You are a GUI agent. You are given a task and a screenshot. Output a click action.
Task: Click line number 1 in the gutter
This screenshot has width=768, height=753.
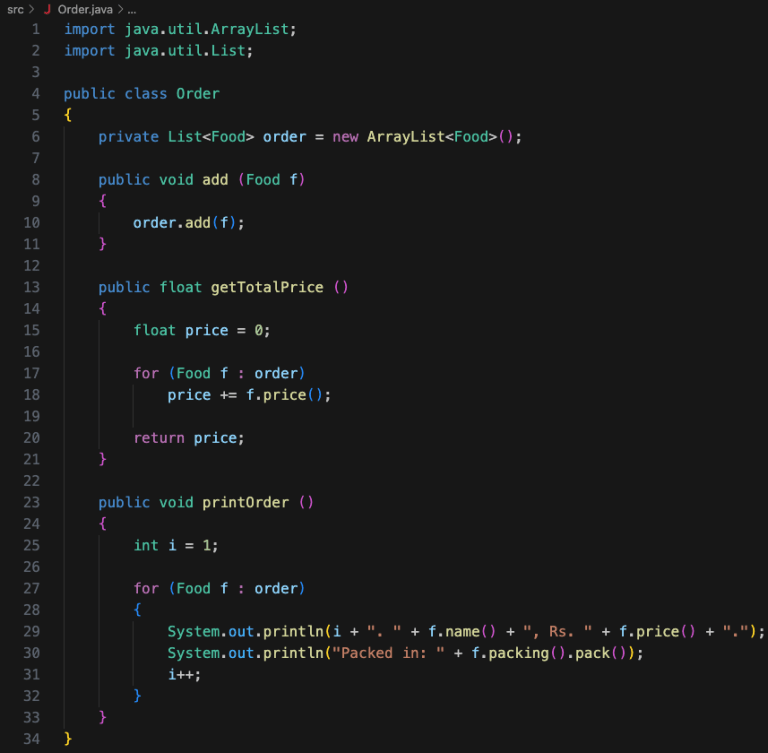coord(35,28)
